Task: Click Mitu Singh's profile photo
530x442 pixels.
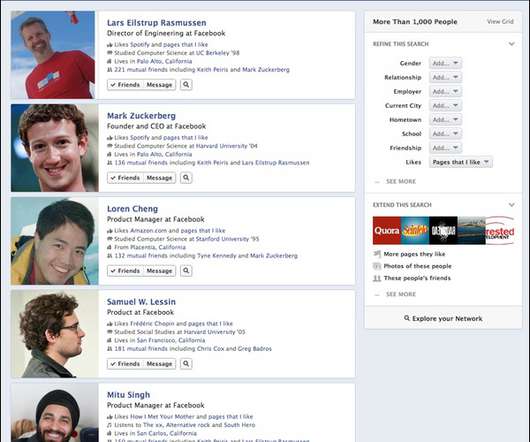Action: click(x=55, y=412)
